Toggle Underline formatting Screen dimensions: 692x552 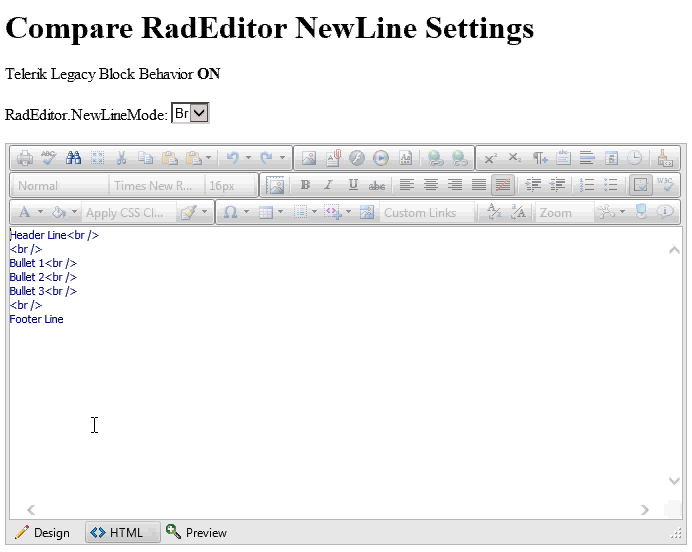coord(353,185)
